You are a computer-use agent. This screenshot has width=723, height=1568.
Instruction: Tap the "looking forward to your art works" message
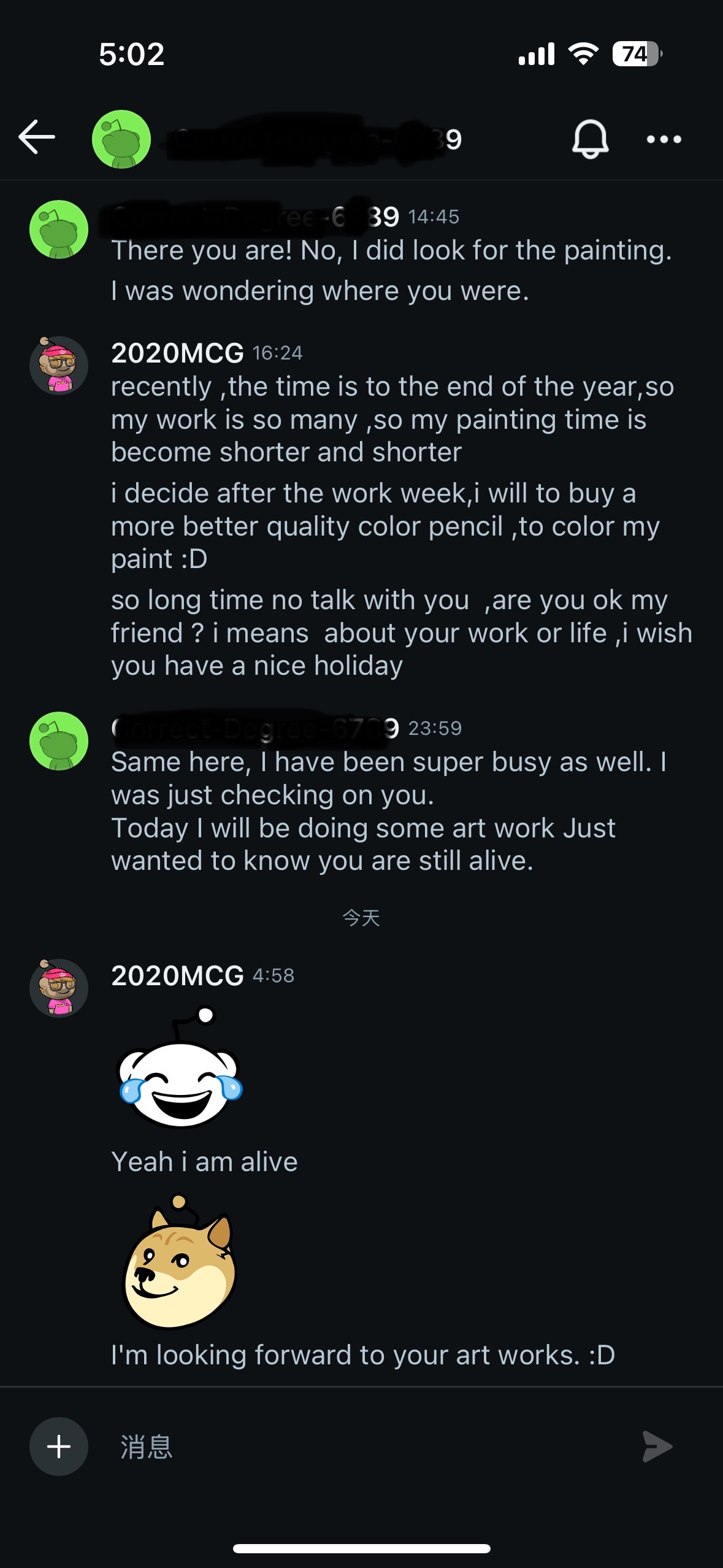pyautogui.click(x=362, y=1355)
